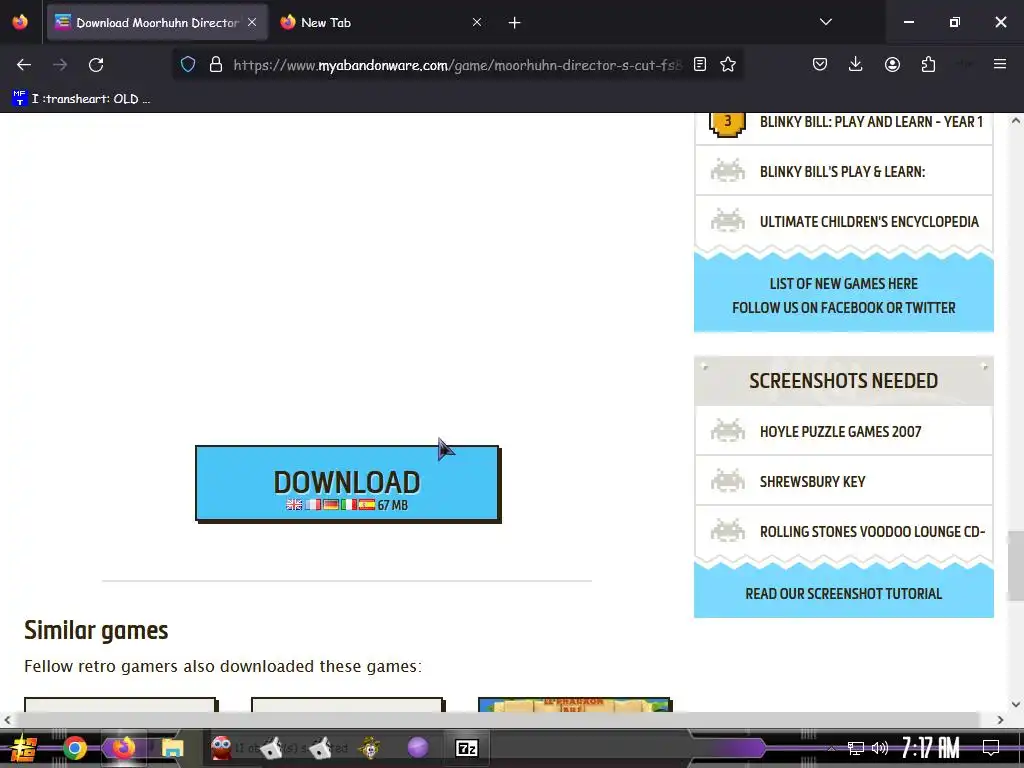1024x768 pixels.
Task: Click invader icon beside Shrewsbury Key
Action: (x=728, y=482)
